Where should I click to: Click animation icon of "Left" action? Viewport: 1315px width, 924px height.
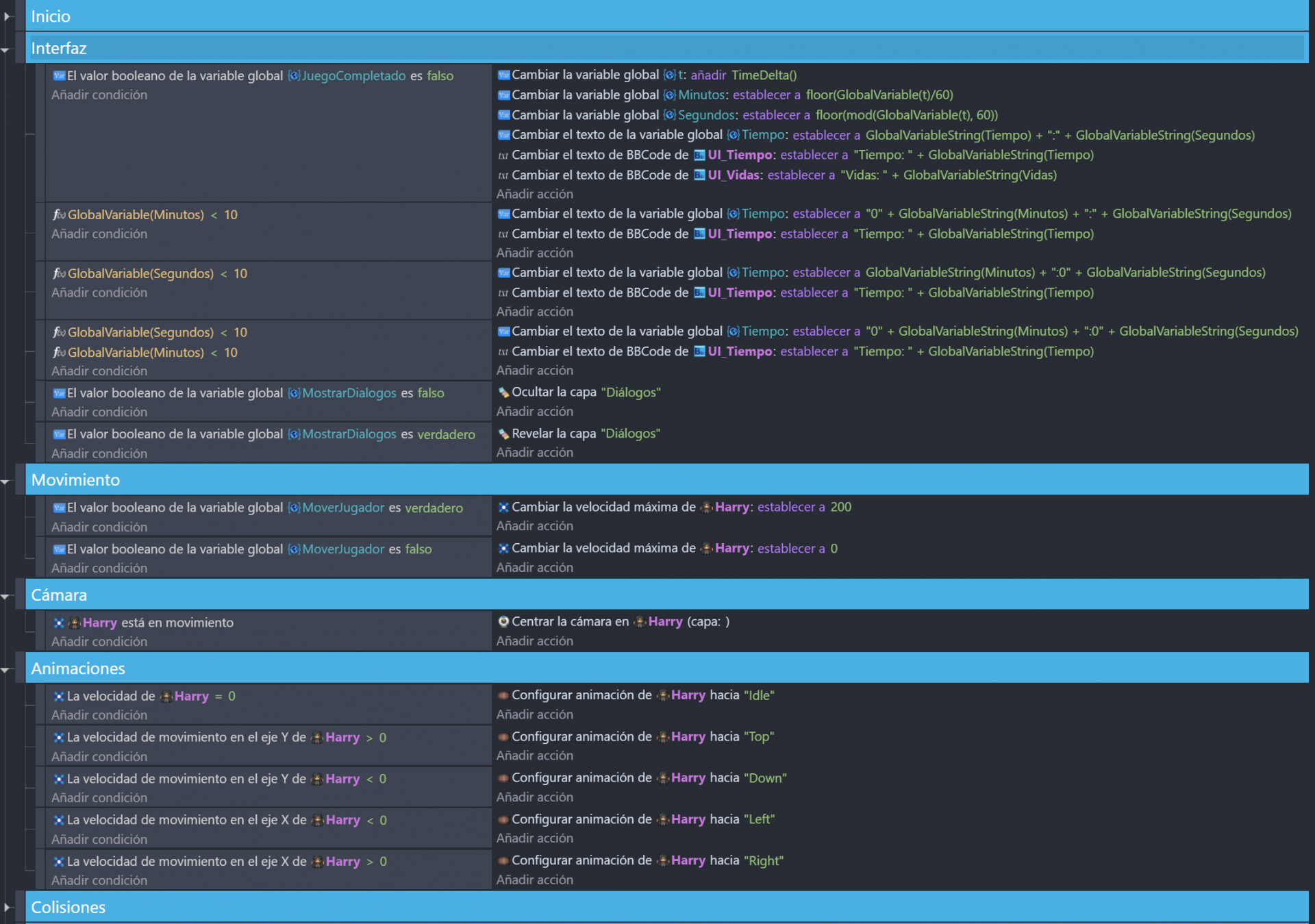(x=503, y=819)
